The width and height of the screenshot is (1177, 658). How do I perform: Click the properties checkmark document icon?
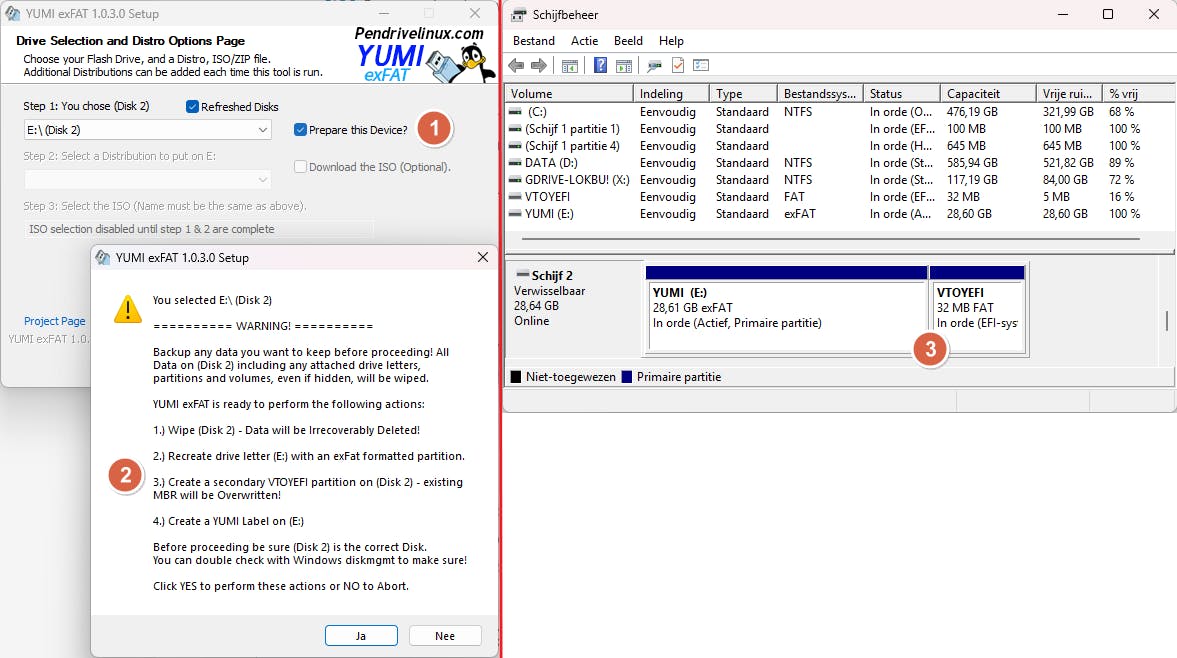click(678, 65)
